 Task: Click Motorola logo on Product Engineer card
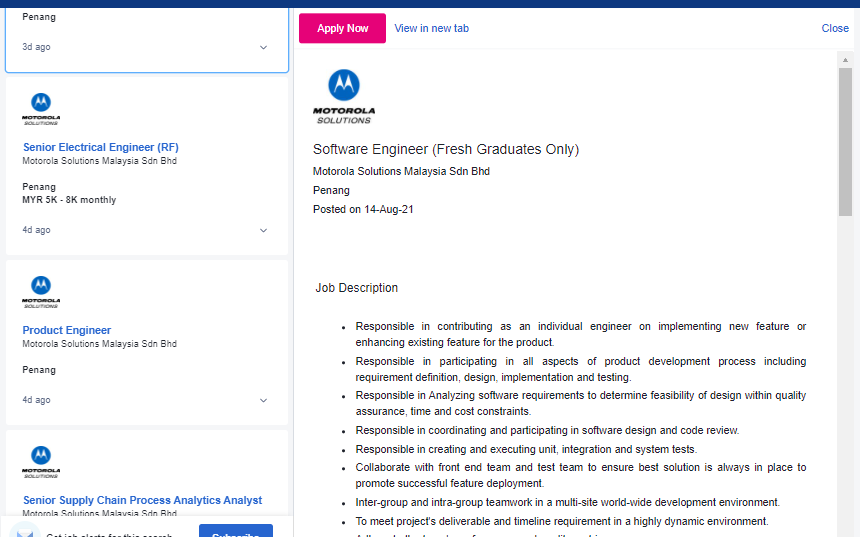point(41,292)
